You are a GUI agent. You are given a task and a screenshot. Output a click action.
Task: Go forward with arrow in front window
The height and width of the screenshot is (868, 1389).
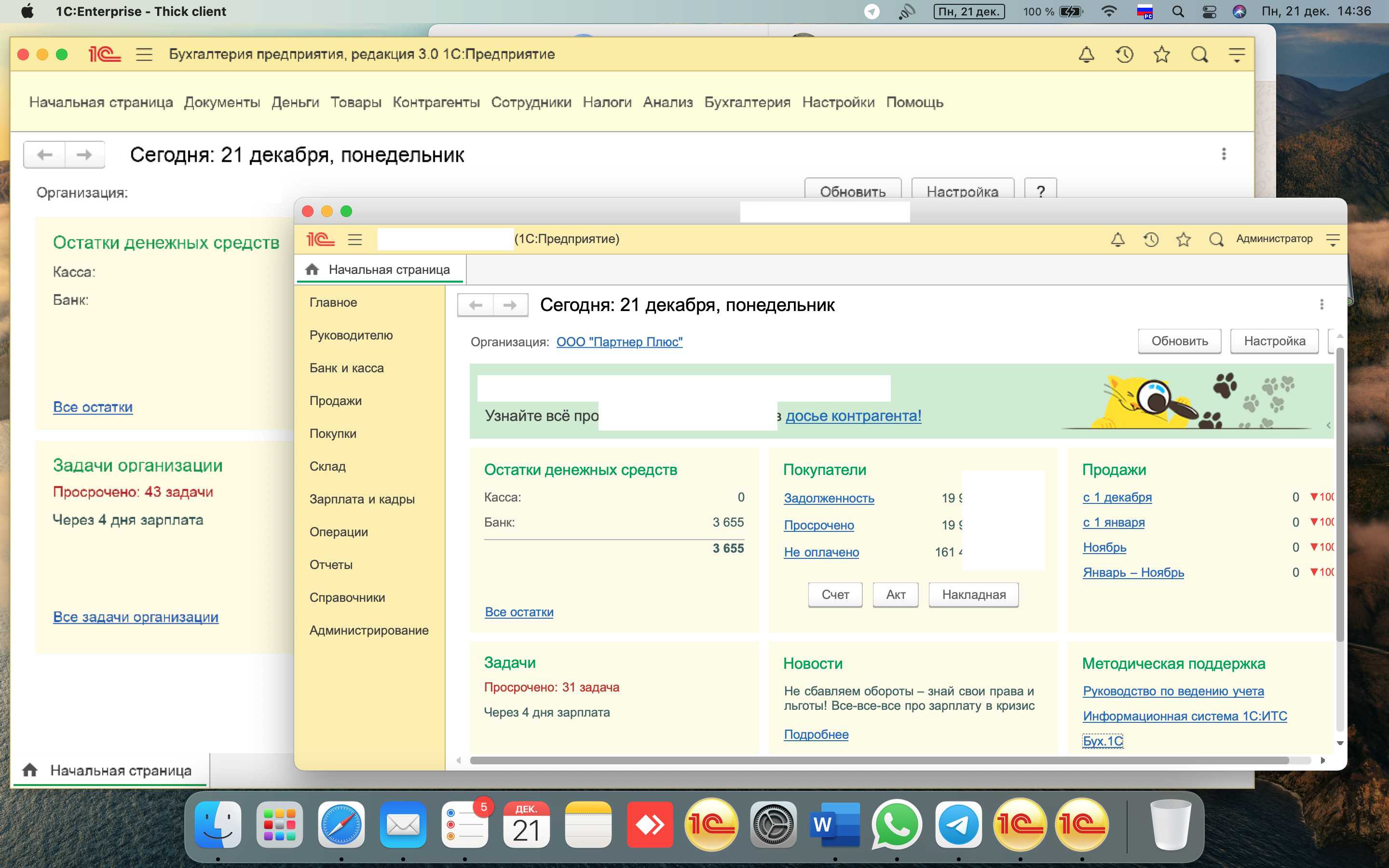510,305
